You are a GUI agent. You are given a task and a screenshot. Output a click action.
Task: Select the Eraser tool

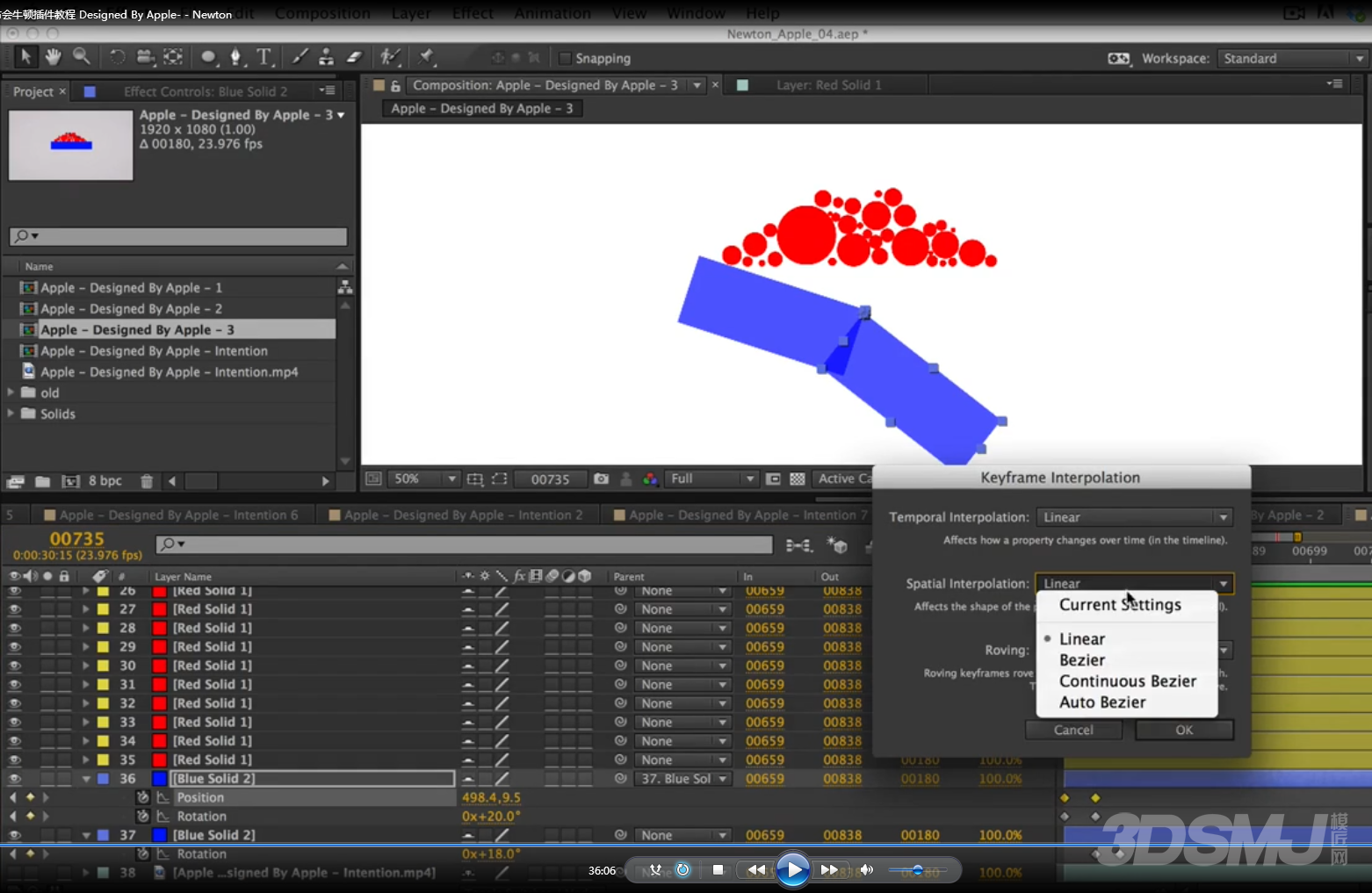pos(354,57)
